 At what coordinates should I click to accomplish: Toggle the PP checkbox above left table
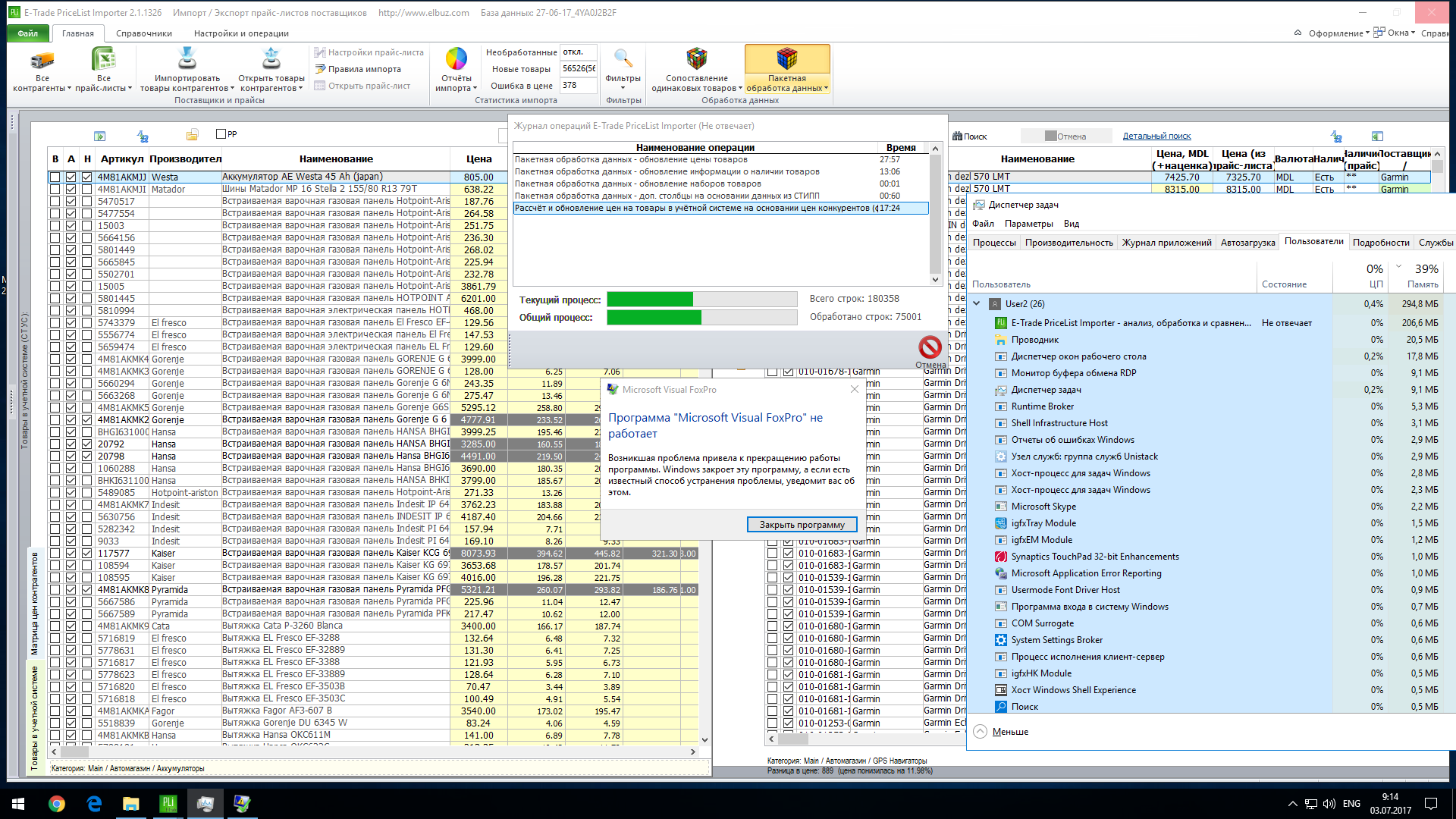point(221,134)
